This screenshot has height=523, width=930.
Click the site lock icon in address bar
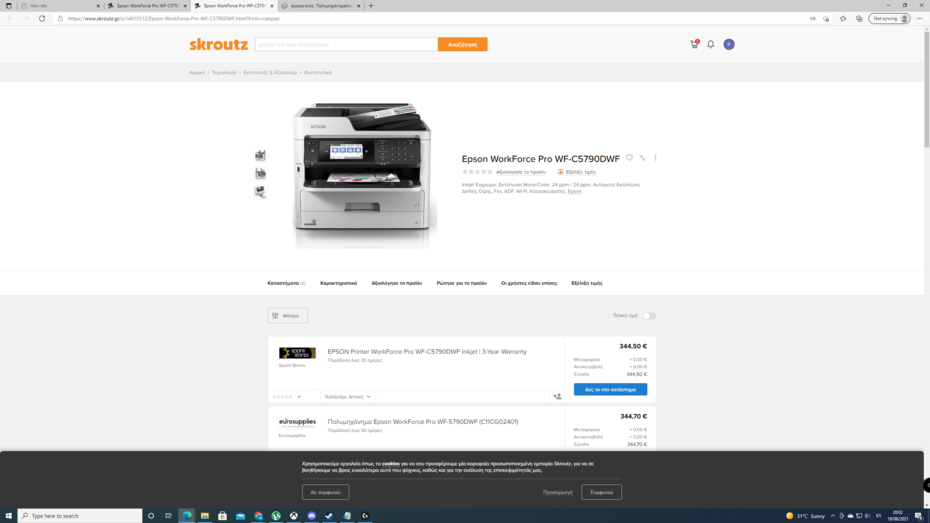point(60,18)
